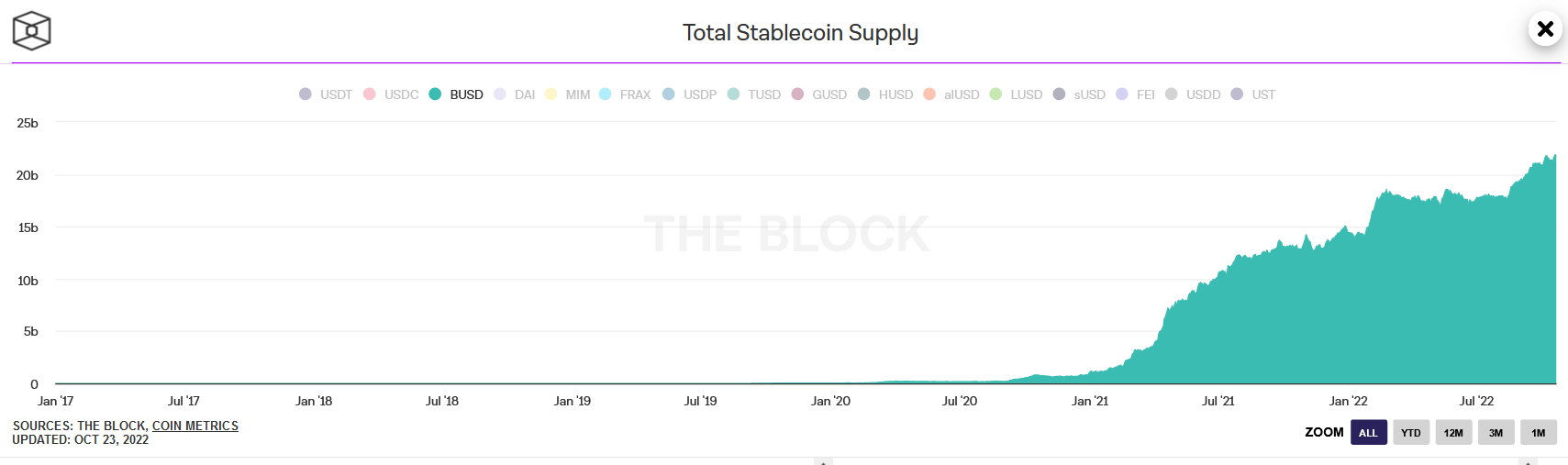Toggle USDP legend item

point(690,94)
